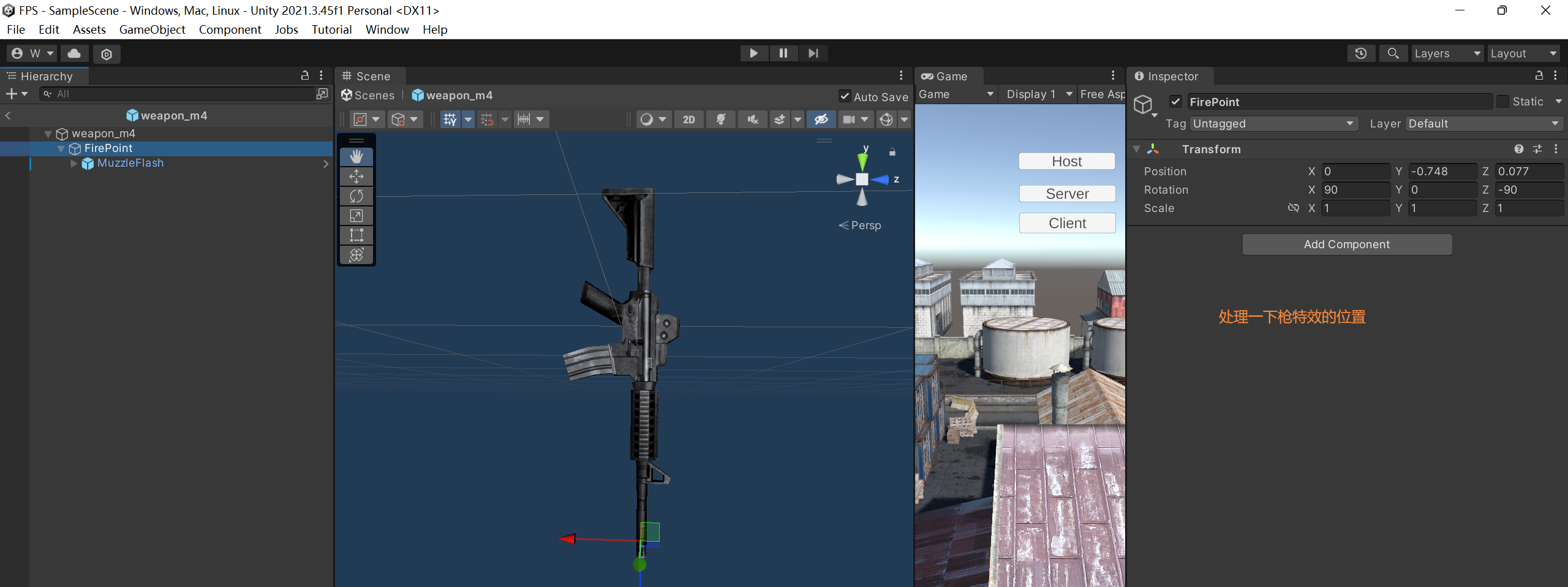Open the Undo History icon
The image size is (1568, 587).
tap(1361, 53)
